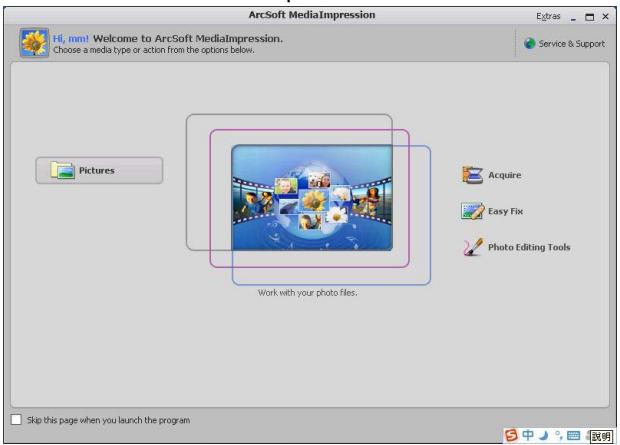
Task: Click the Sogou S input method icon
Action: point(511,435)
